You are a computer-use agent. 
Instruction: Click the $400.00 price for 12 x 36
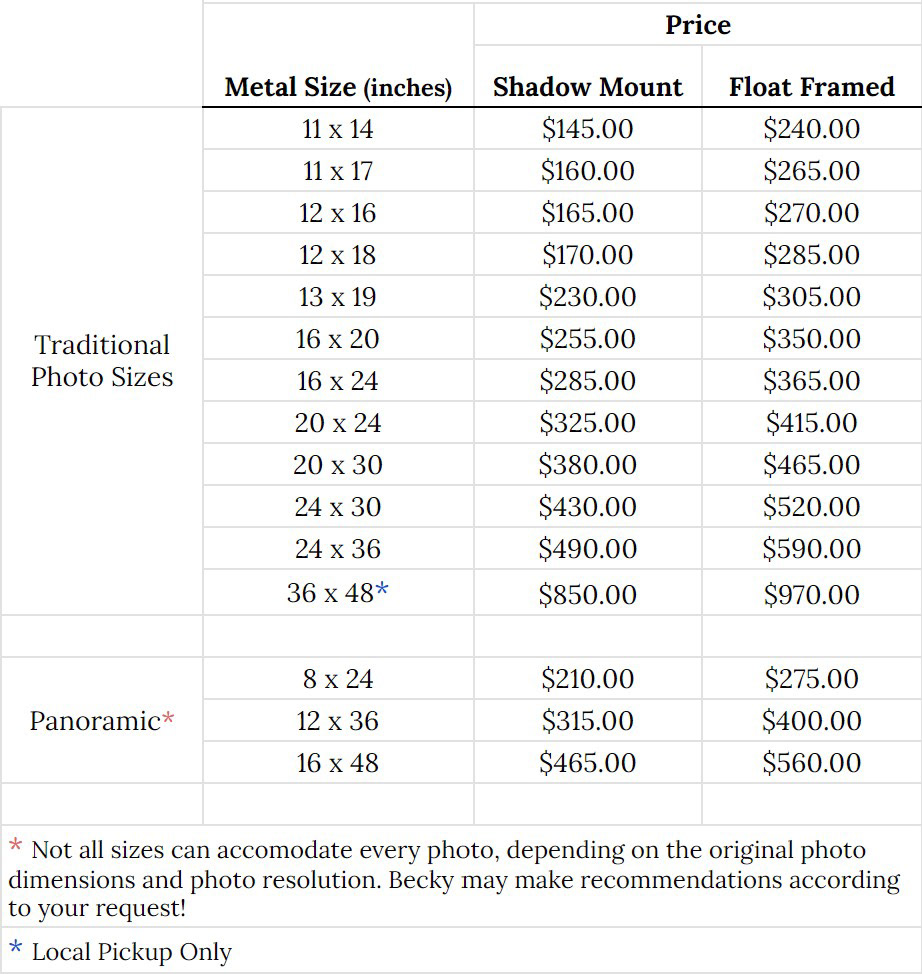pos(811,721)
